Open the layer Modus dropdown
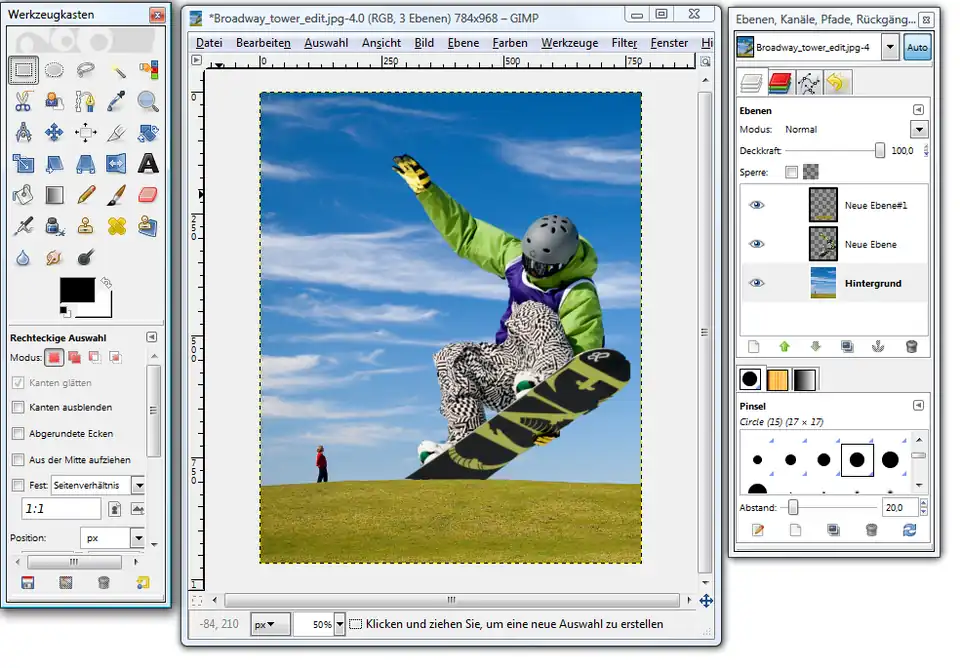 919,130
